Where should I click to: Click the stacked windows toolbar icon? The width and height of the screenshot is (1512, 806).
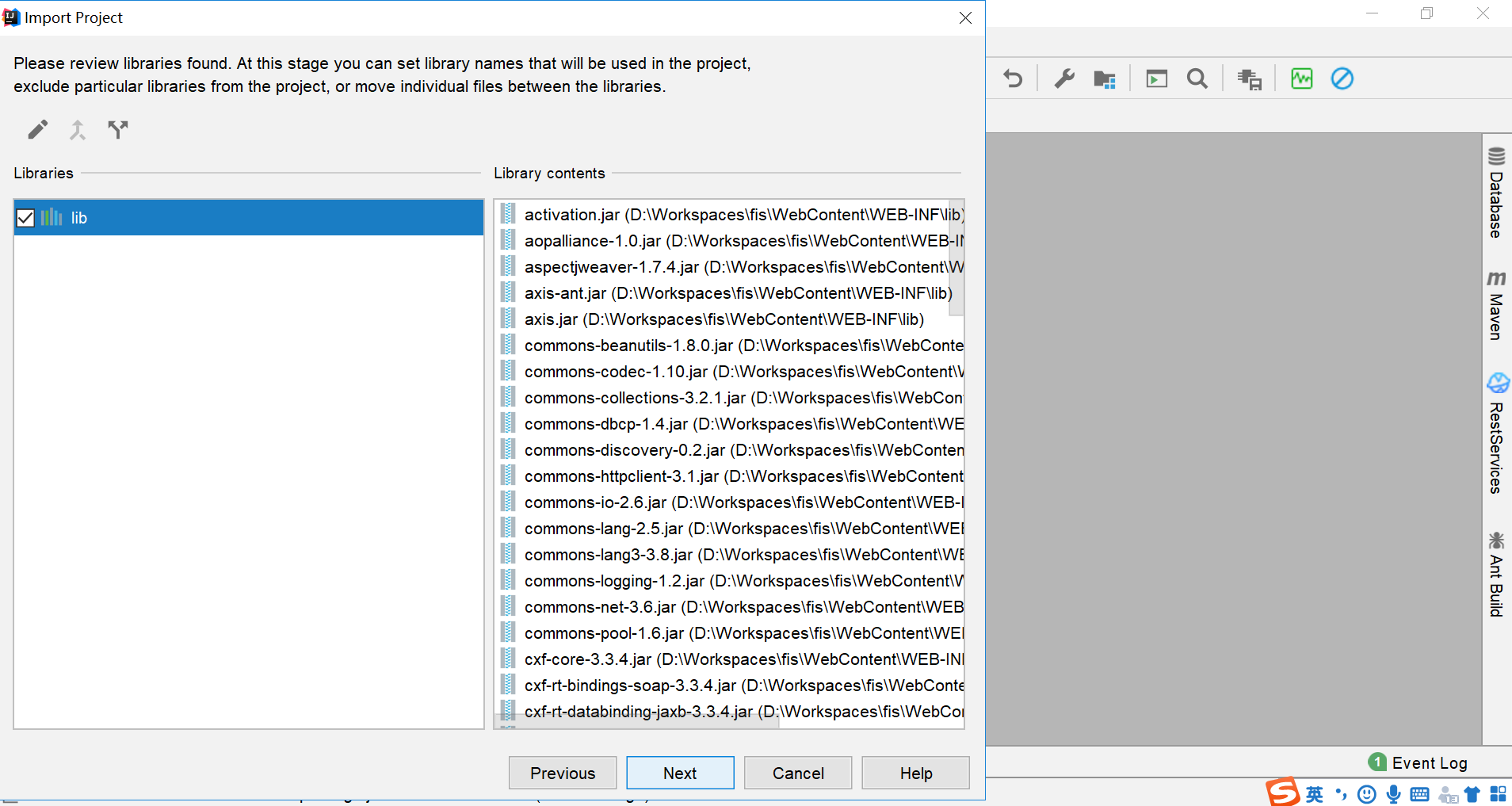[x=1250, y=79]
